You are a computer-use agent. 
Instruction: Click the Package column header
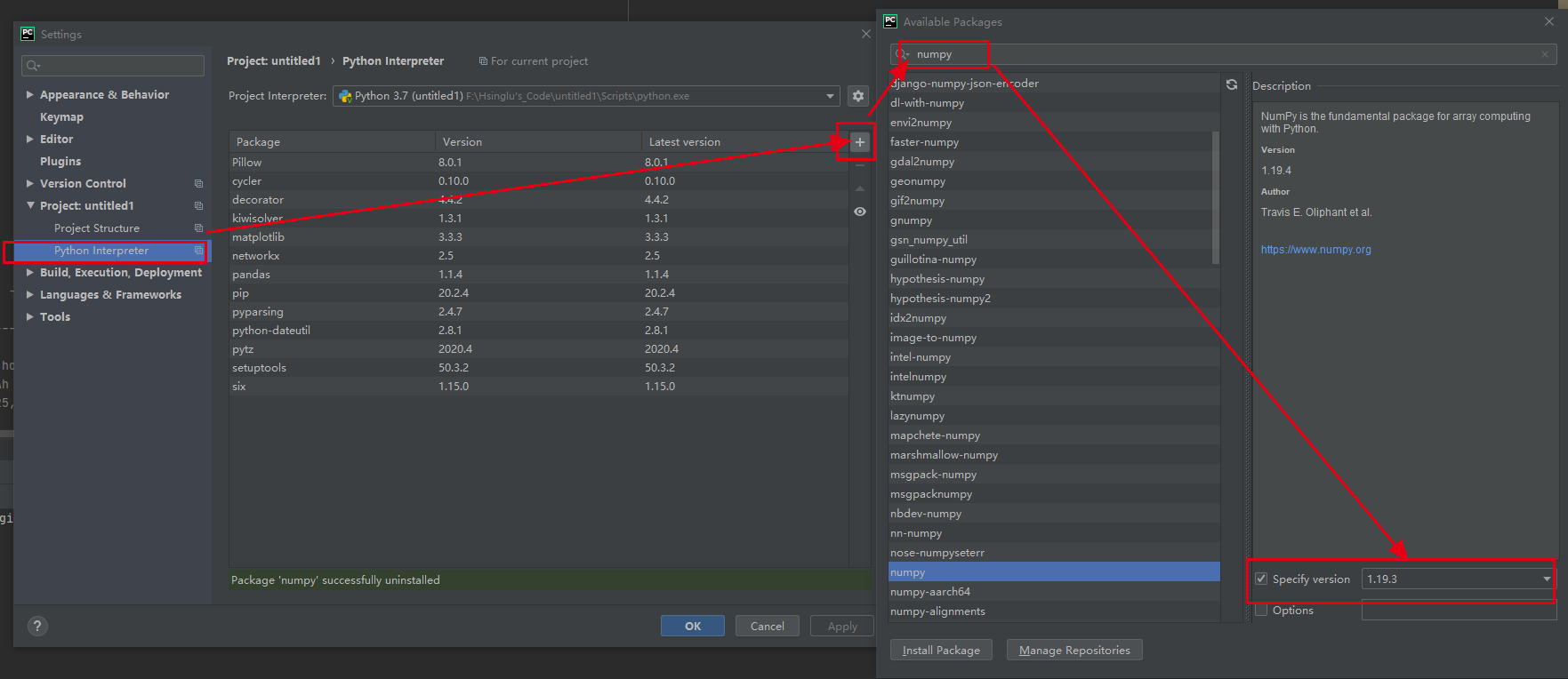pyautogui.click(x=332, y=142)
